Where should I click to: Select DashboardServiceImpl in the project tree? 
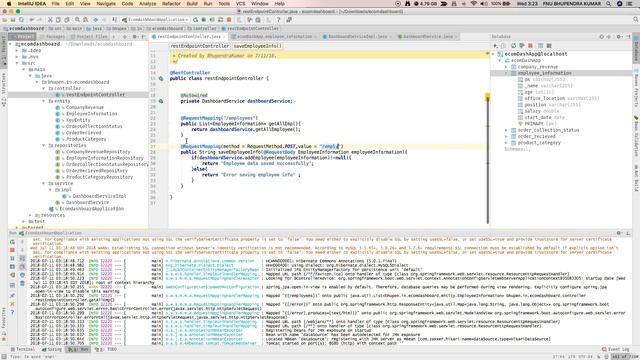point(99,196)
